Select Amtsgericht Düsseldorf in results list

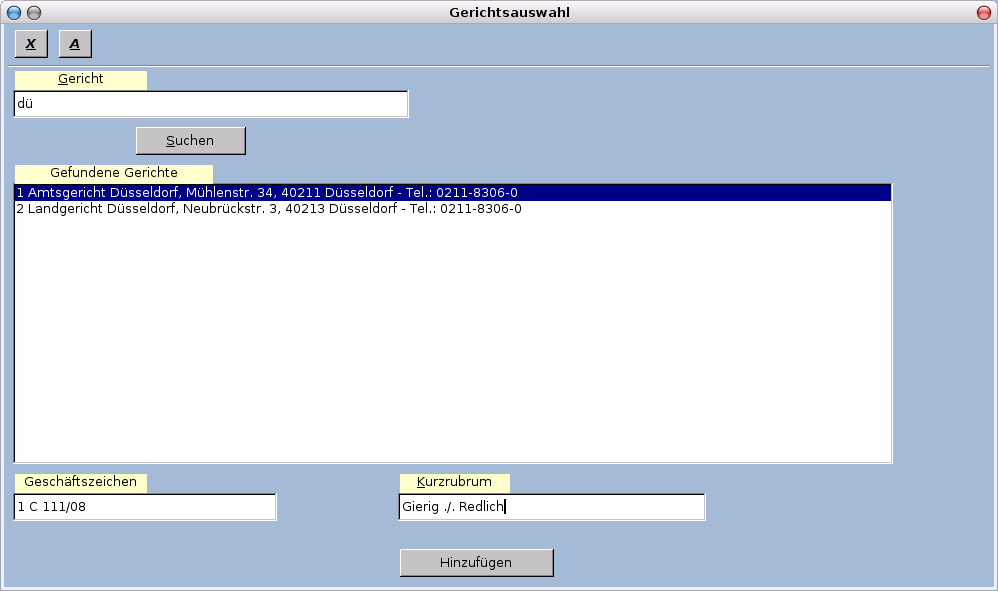267,192
